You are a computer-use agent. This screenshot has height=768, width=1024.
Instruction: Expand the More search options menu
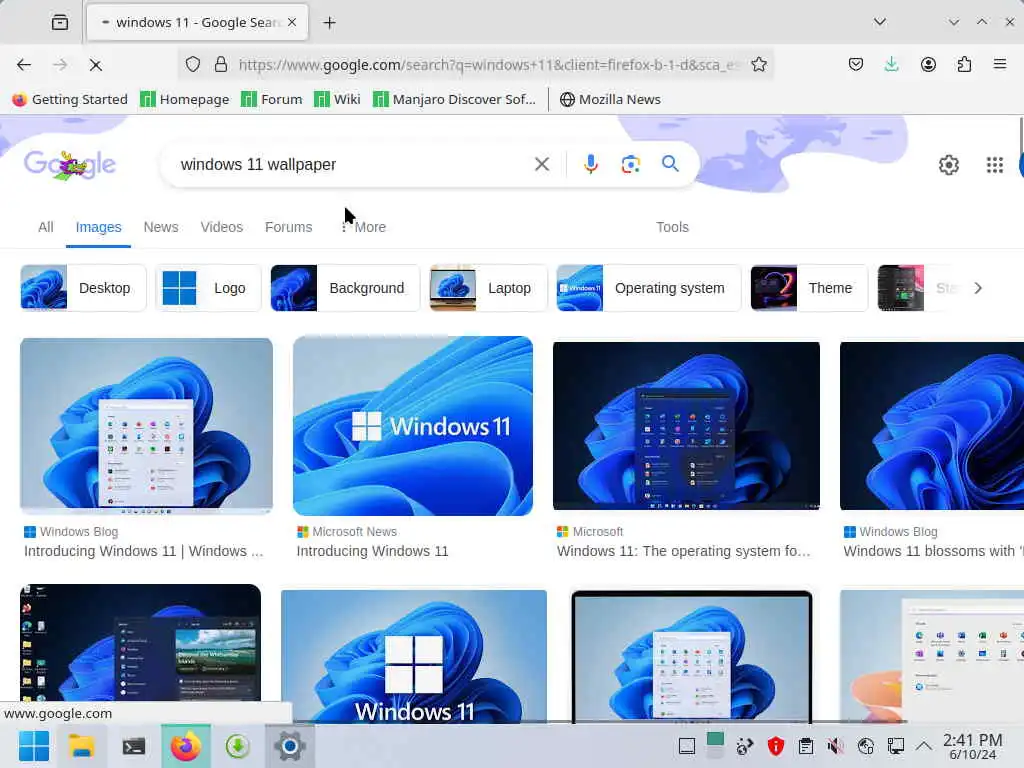[x=364, y=227]
